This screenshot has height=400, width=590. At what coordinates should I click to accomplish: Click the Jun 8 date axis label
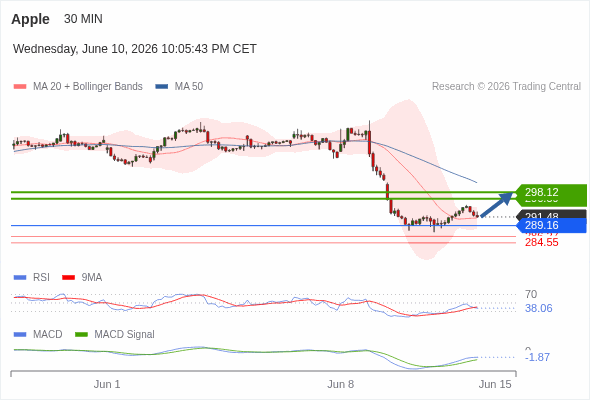click(341, 384)
